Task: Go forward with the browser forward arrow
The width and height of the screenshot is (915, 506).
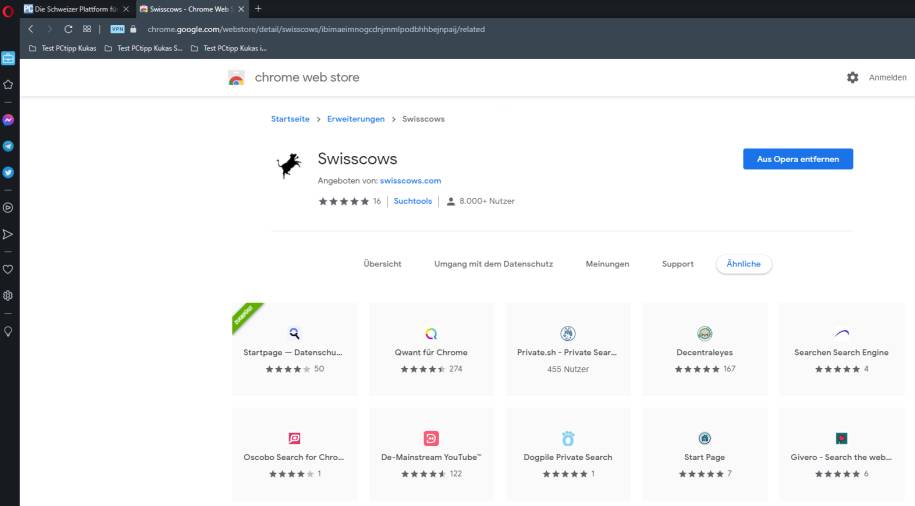Action: click(x=50, y=29)
